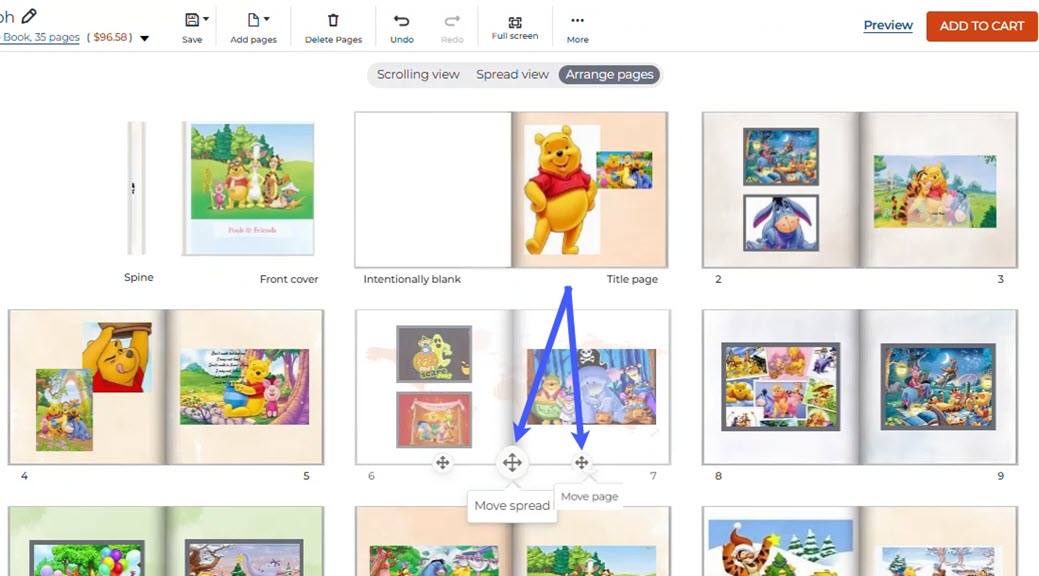Screen dimensions: 1039x576
Task: Select page 7 pirate picture thumbnail
Action: tap(591, 387)
